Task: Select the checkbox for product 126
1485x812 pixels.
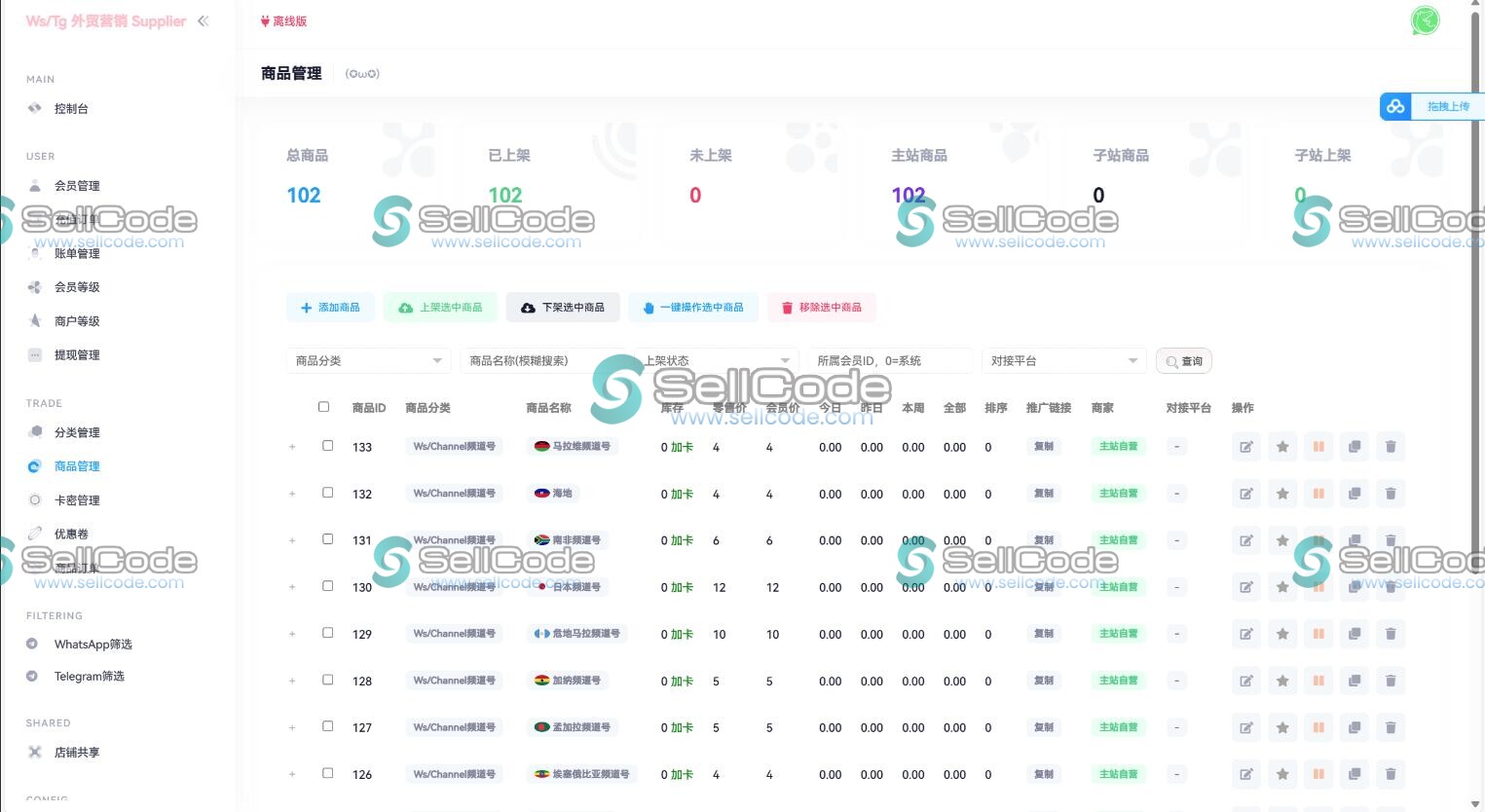Action: (328, 773)
